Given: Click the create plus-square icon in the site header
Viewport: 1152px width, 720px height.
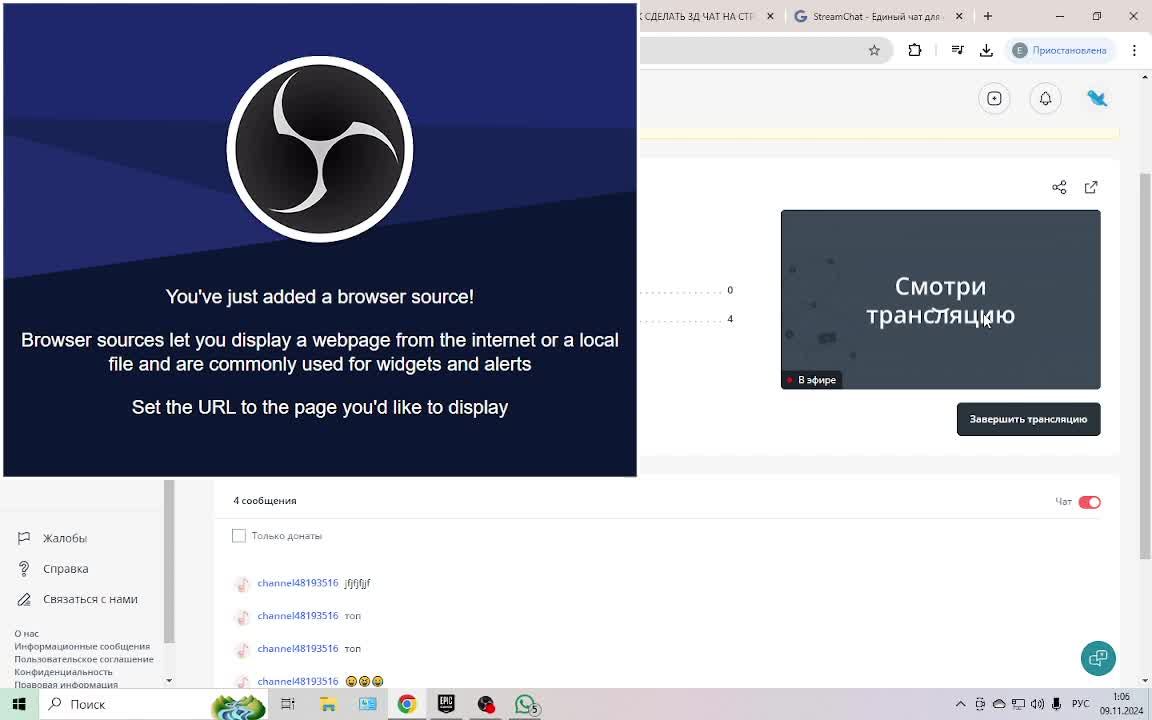Looking at the screenshot, I should (x=994, y=98).
